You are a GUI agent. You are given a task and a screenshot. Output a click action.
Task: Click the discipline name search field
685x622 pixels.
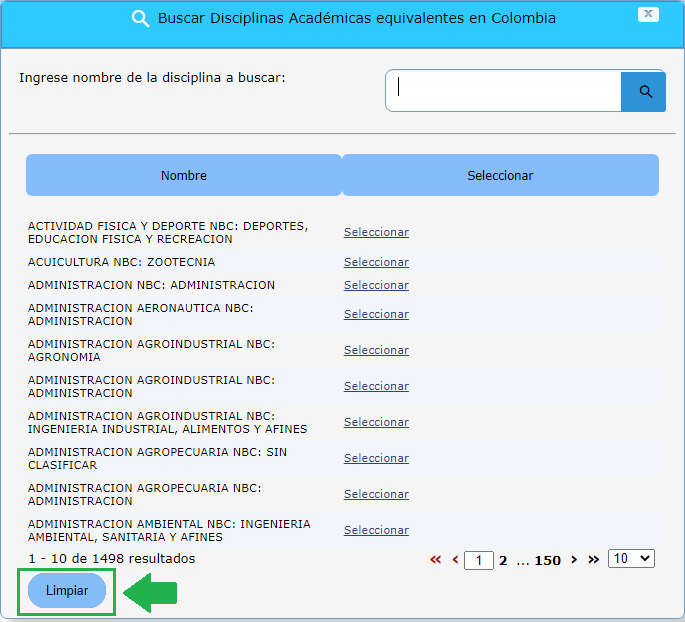(504, 91)
